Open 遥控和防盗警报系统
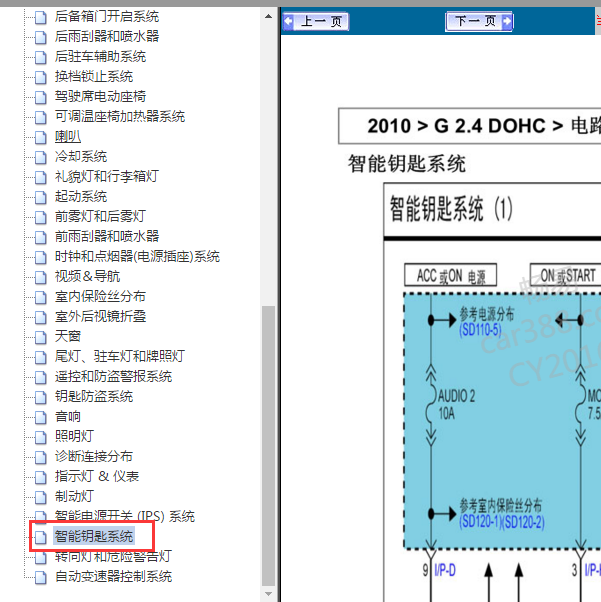Screen dimensions: 601x602 [113, 376]
